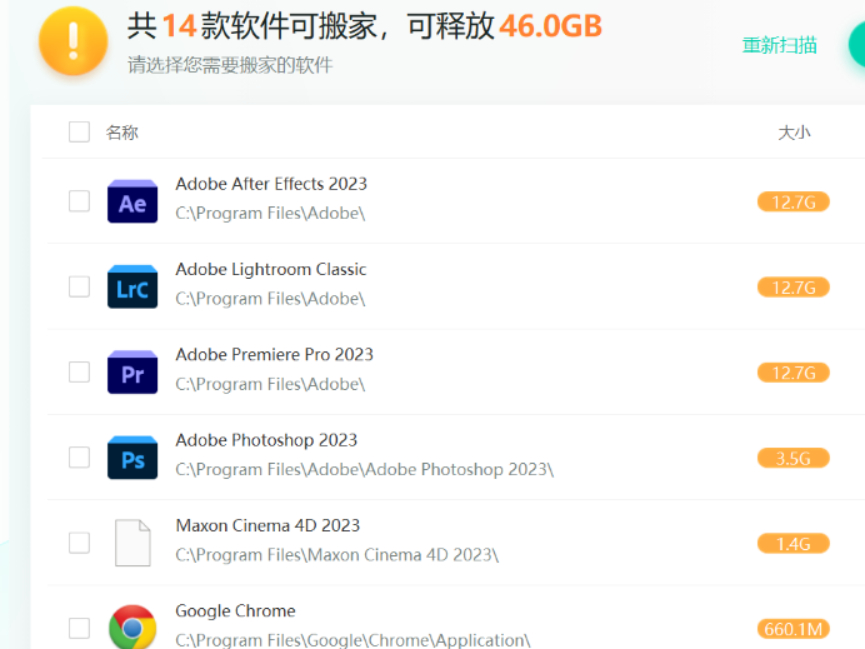Image resolution: width=865 pixels, height=649 pixels.
Task: Click the 12.7G badge for After Effects
Action: [x=793, y=202]
